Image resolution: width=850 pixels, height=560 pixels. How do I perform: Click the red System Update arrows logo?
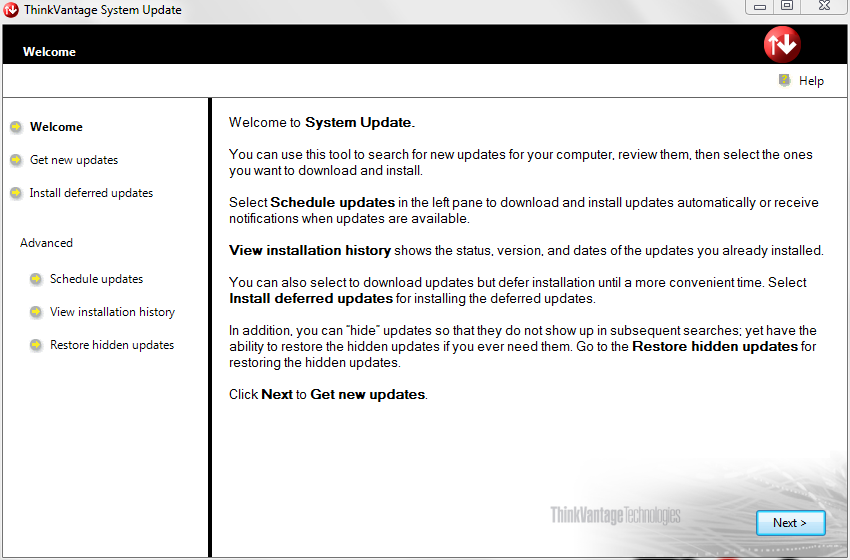tap(782, 44)
